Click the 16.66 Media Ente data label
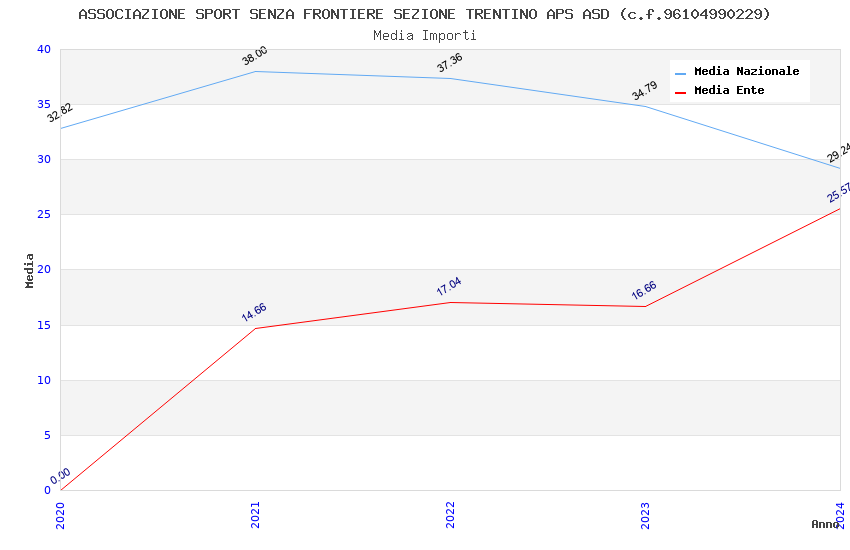The width and height of the screenshot is (850, 550). click(x=644, y=290)
